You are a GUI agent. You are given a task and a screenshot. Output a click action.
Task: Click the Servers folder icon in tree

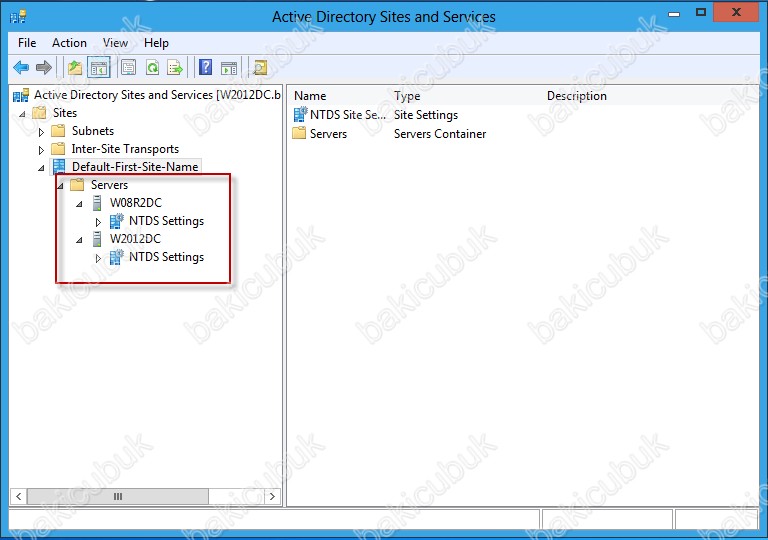77,185
